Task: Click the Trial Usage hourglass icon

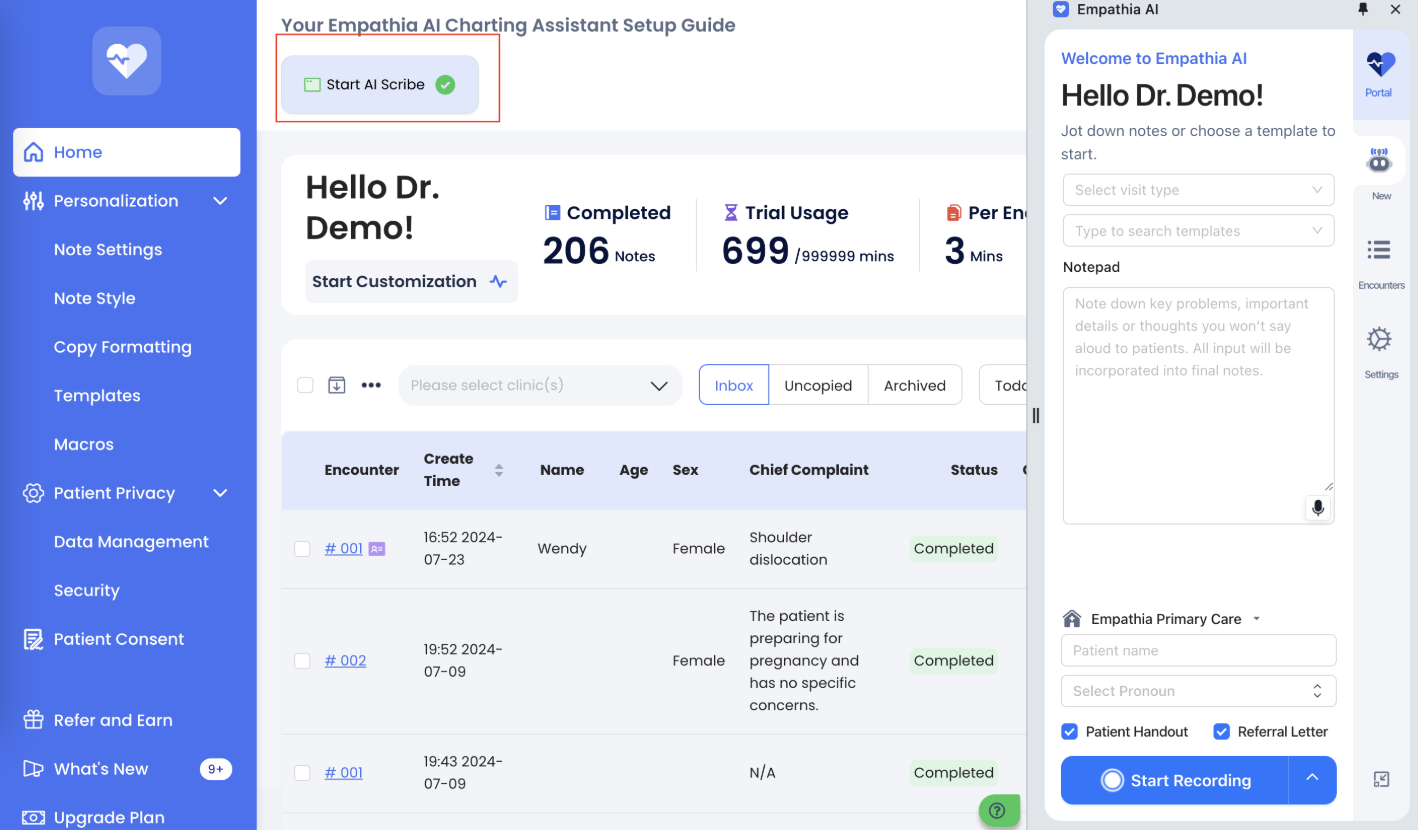Action: pos(731,213)
